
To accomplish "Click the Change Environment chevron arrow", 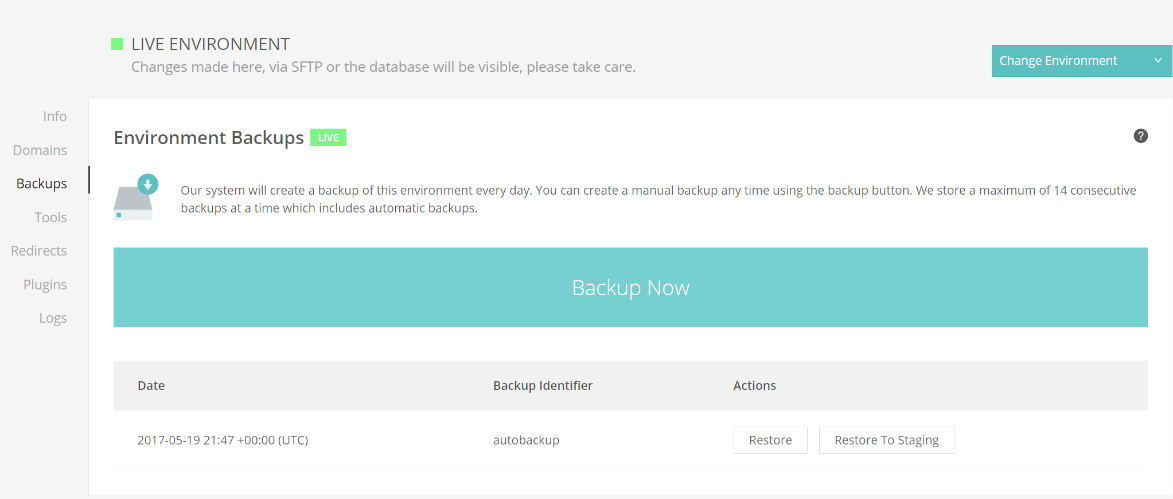I will [x=1158, y=61].
